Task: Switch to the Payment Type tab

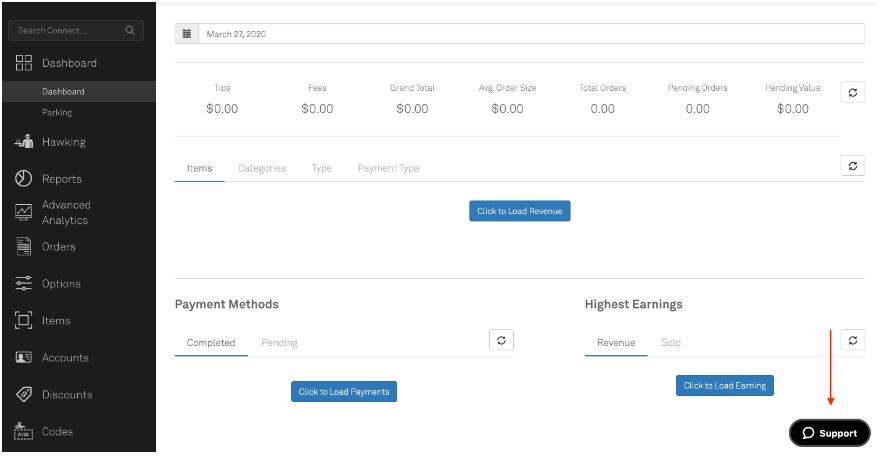Action: point(388,168)
